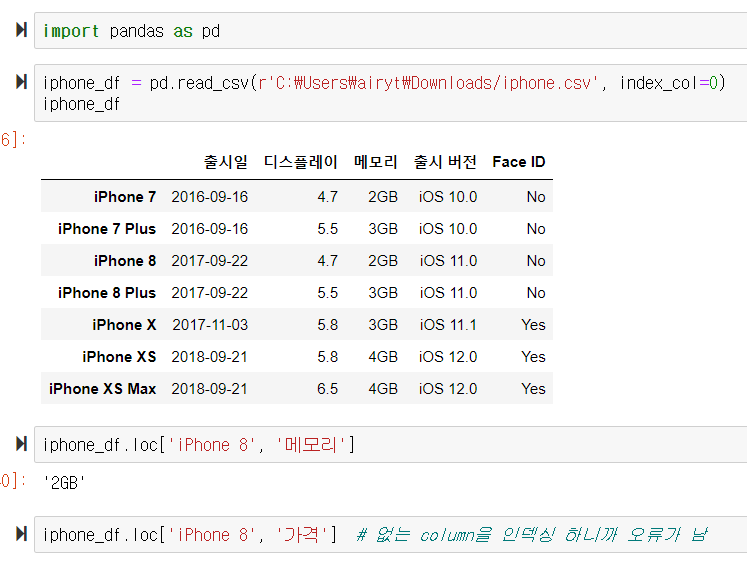This screenshot has height=570, width=747.
Task: Select the 디스플레이 column header
Action: [x=301, y=162]
